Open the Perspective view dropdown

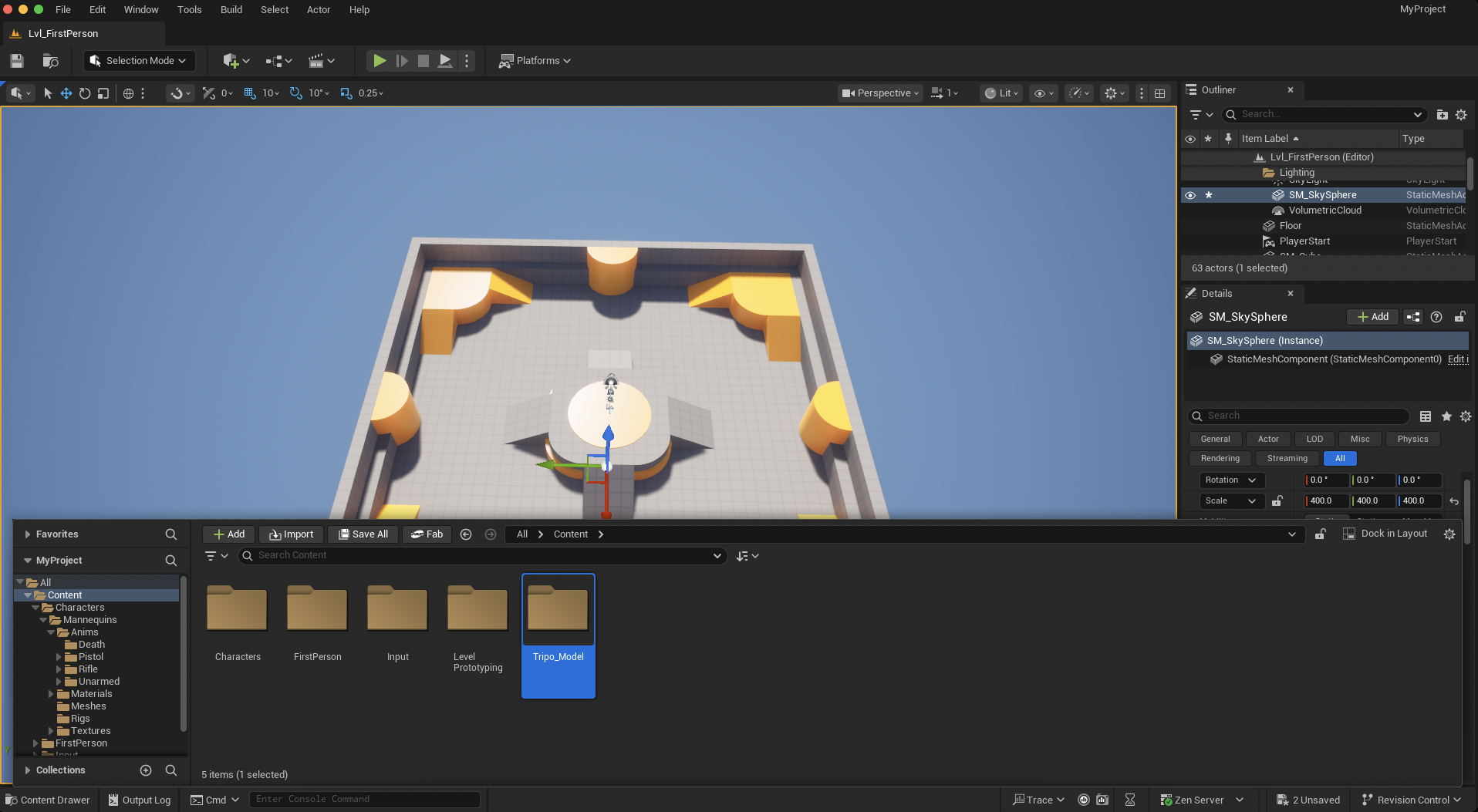pyautogui.click(x=881, y=93)
